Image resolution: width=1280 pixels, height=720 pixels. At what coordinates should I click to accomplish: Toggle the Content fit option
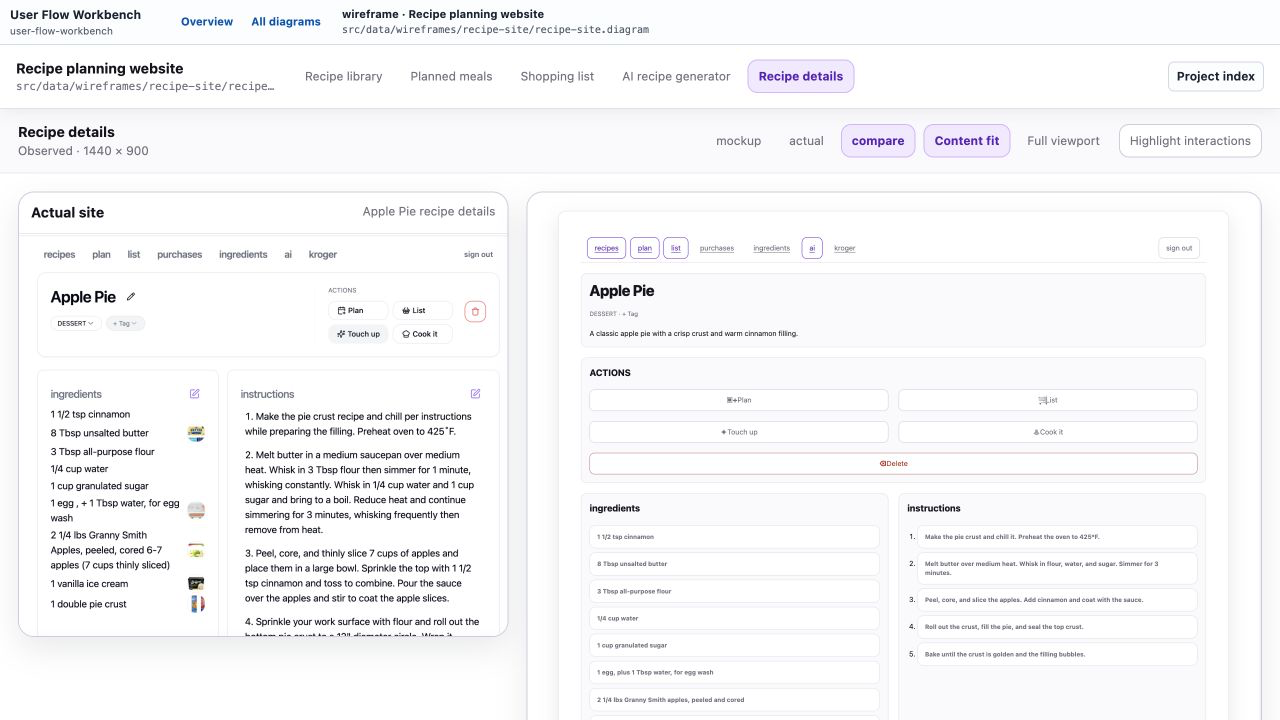(x=967, y=141)
